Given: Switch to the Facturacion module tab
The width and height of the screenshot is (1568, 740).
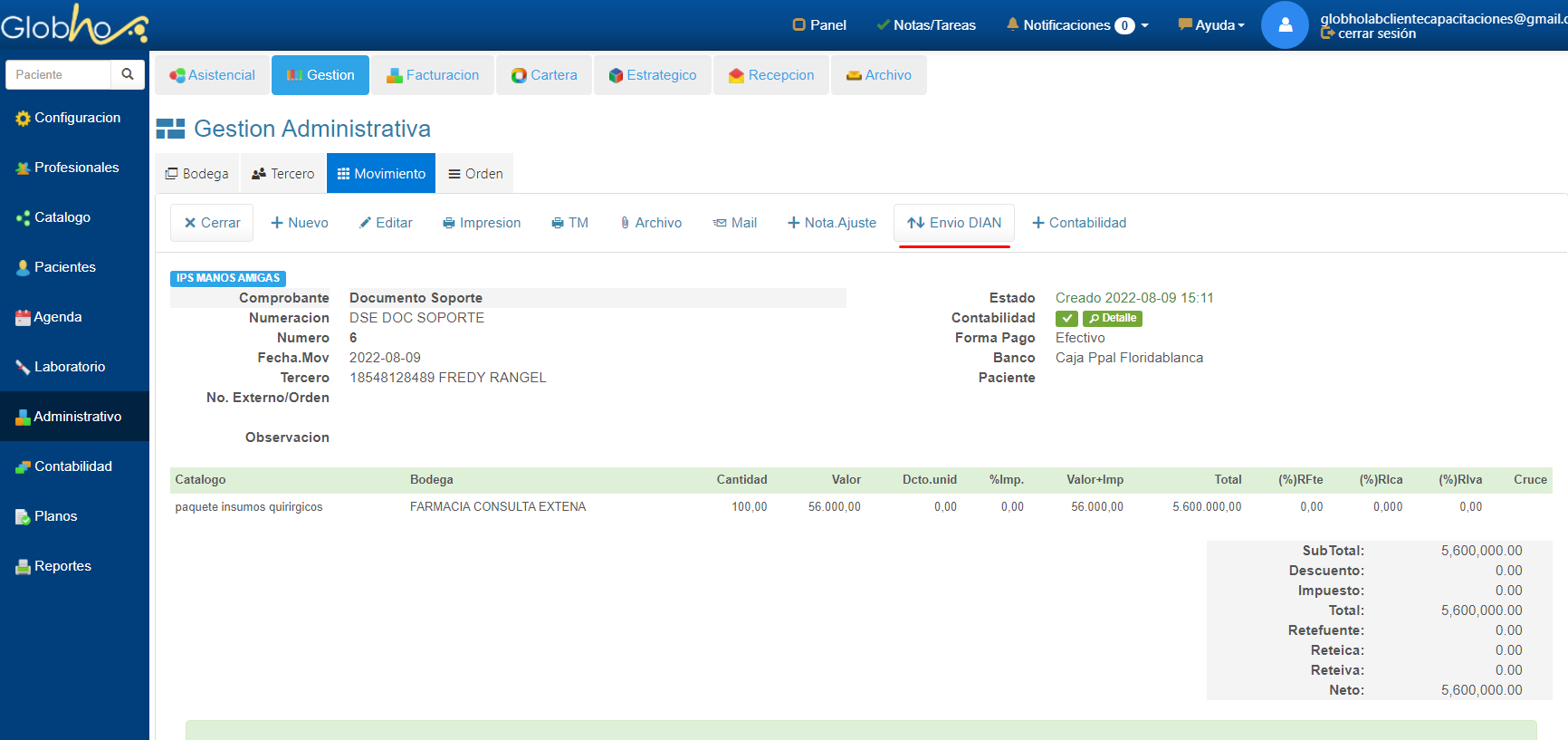Looking at the screenshot, I should pos(433,75).
